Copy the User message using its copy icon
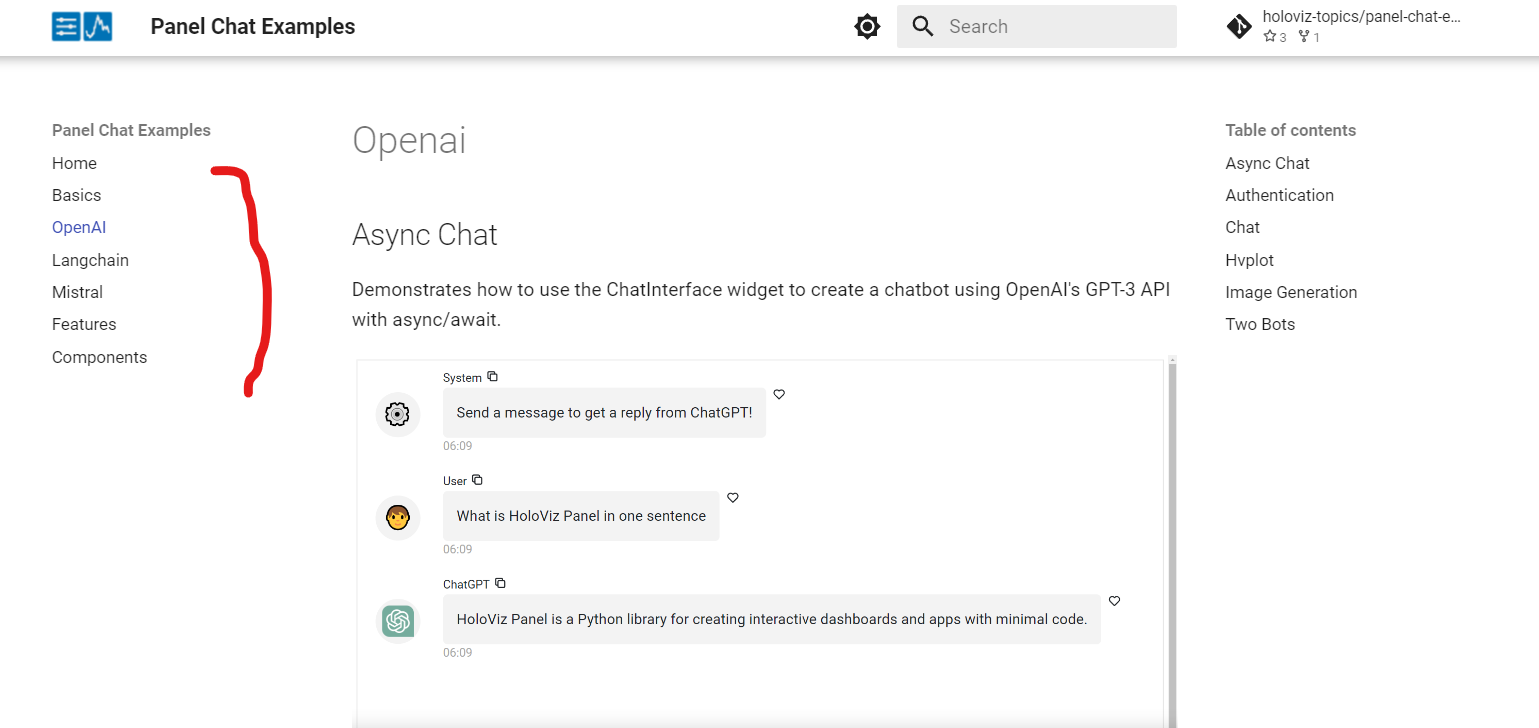The height and width of the screenshot is (728, 1539). (477, 479)
